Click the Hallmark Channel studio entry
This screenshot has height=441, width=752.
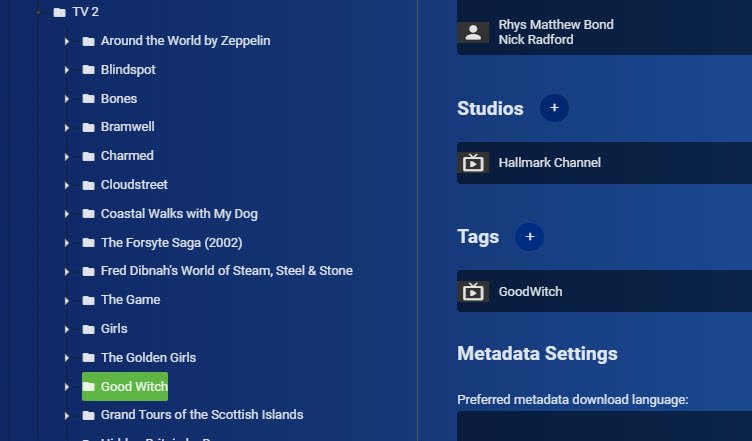tap(550, 163)
